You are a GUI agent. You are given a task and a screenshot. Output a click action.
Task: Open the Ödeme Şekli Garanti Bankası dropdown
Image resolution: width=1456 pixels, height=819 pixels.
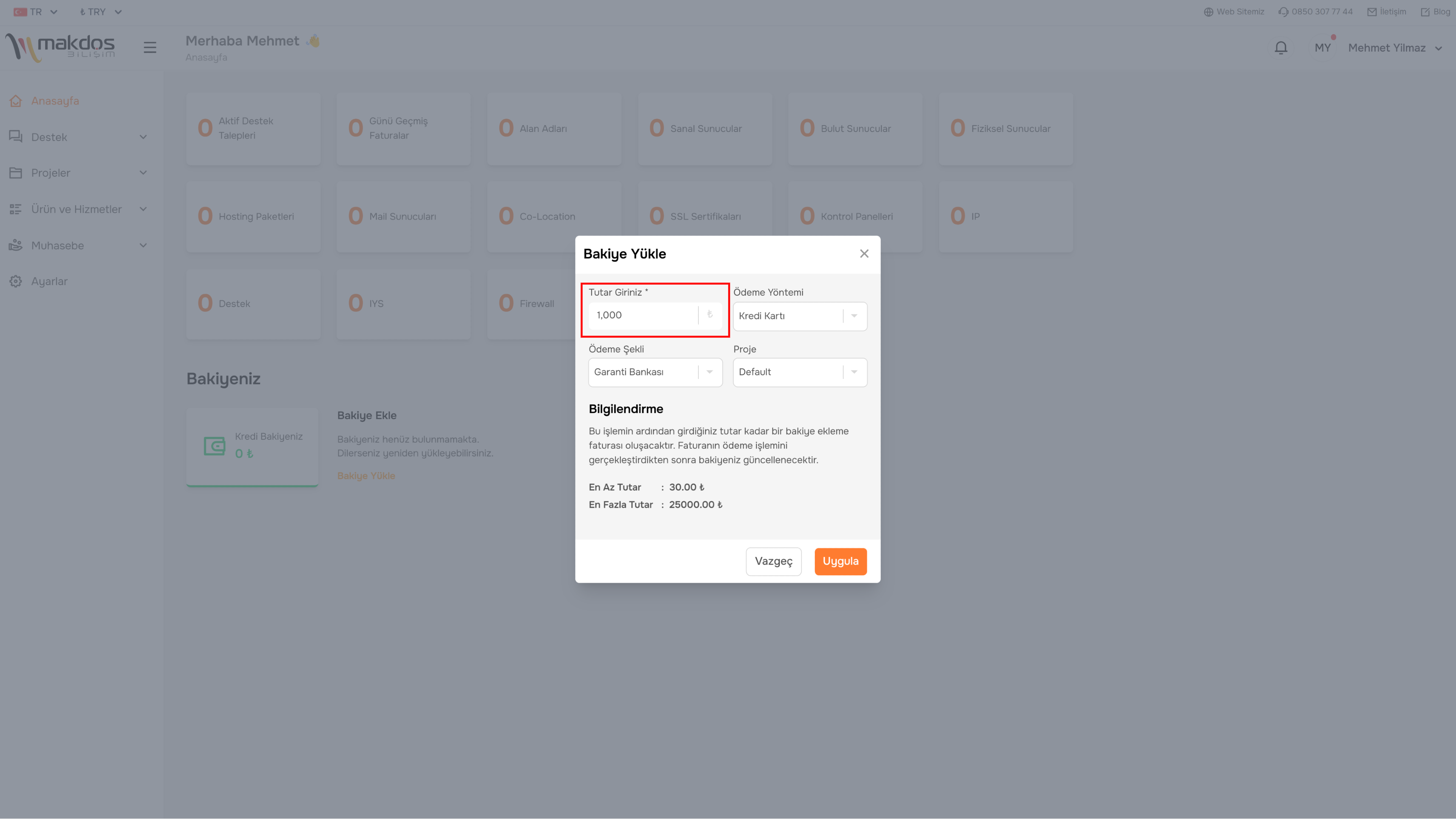[x=655, y=372]
